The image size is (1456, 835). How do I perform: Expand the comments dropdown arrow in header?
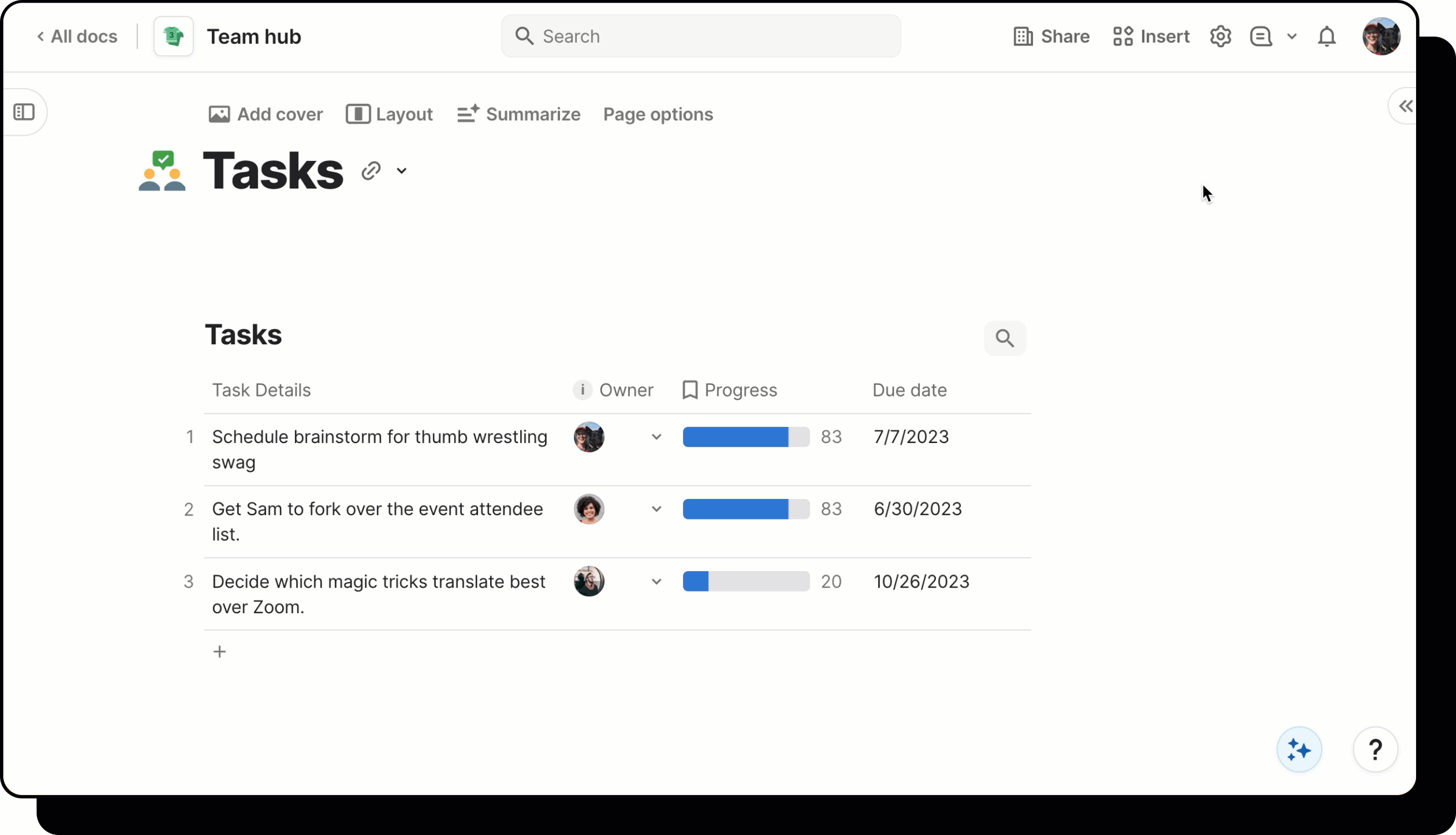click(x=1292, y=37)
